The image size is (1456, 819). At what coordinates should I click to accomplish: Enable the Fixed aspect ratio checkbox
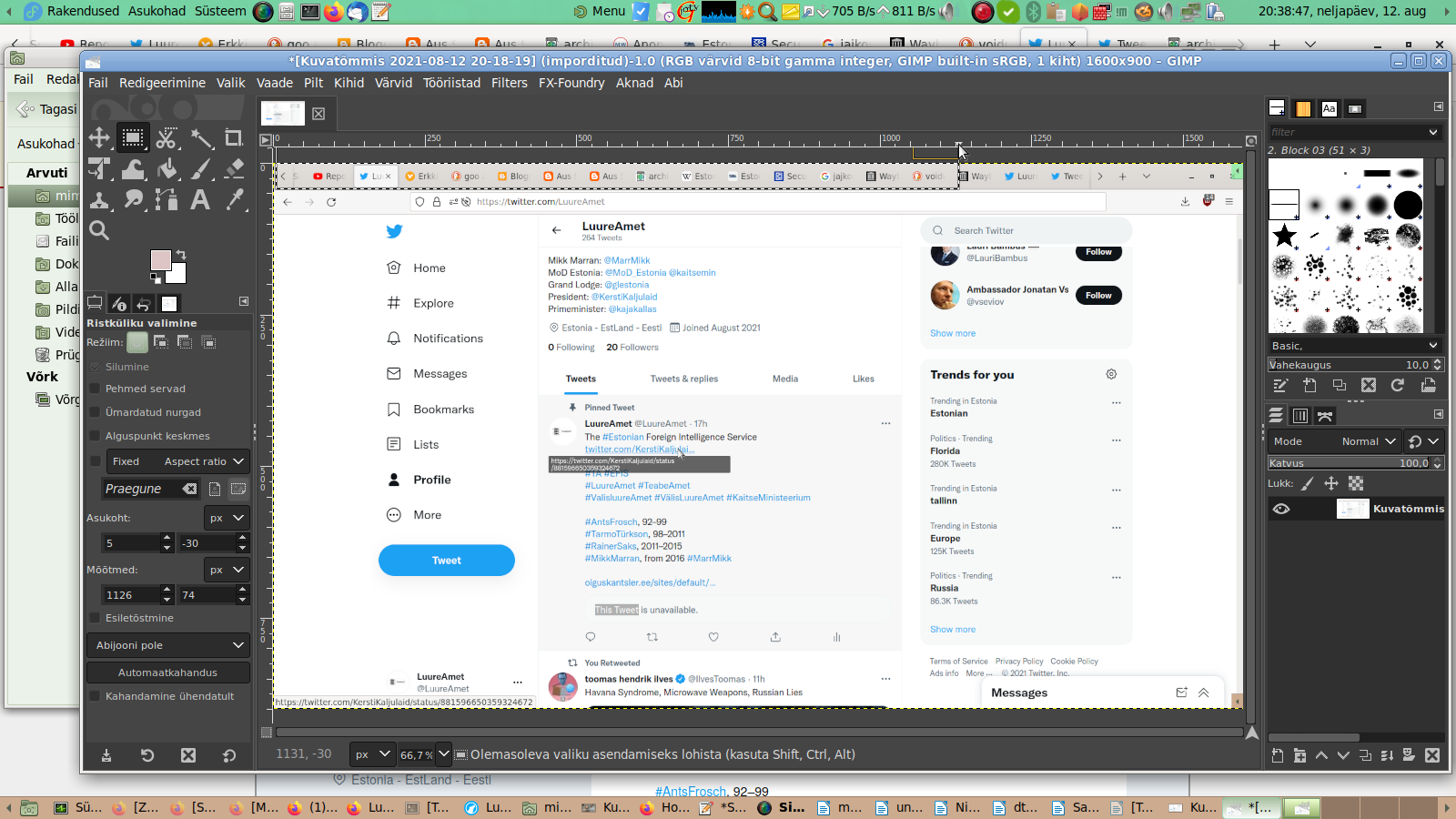(x=95, y=461)
